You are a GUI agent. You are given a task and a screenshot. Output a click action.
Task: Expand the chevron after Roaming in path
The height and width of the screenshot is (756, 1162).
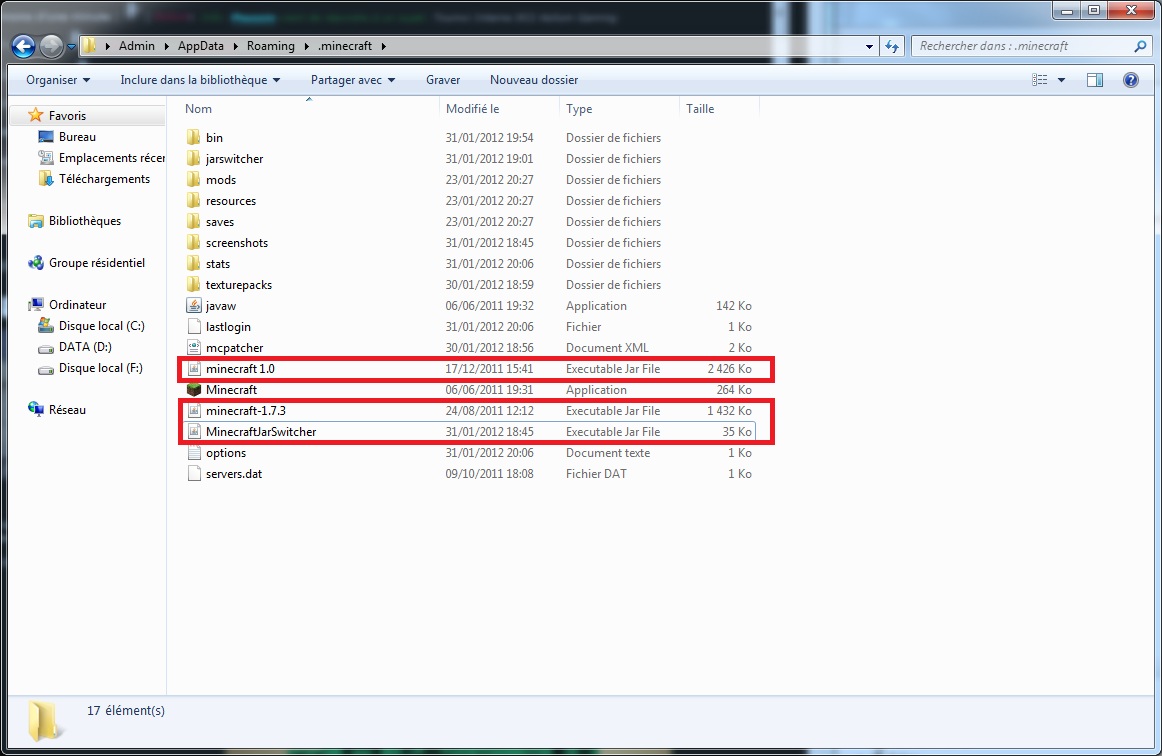(307, 46)
